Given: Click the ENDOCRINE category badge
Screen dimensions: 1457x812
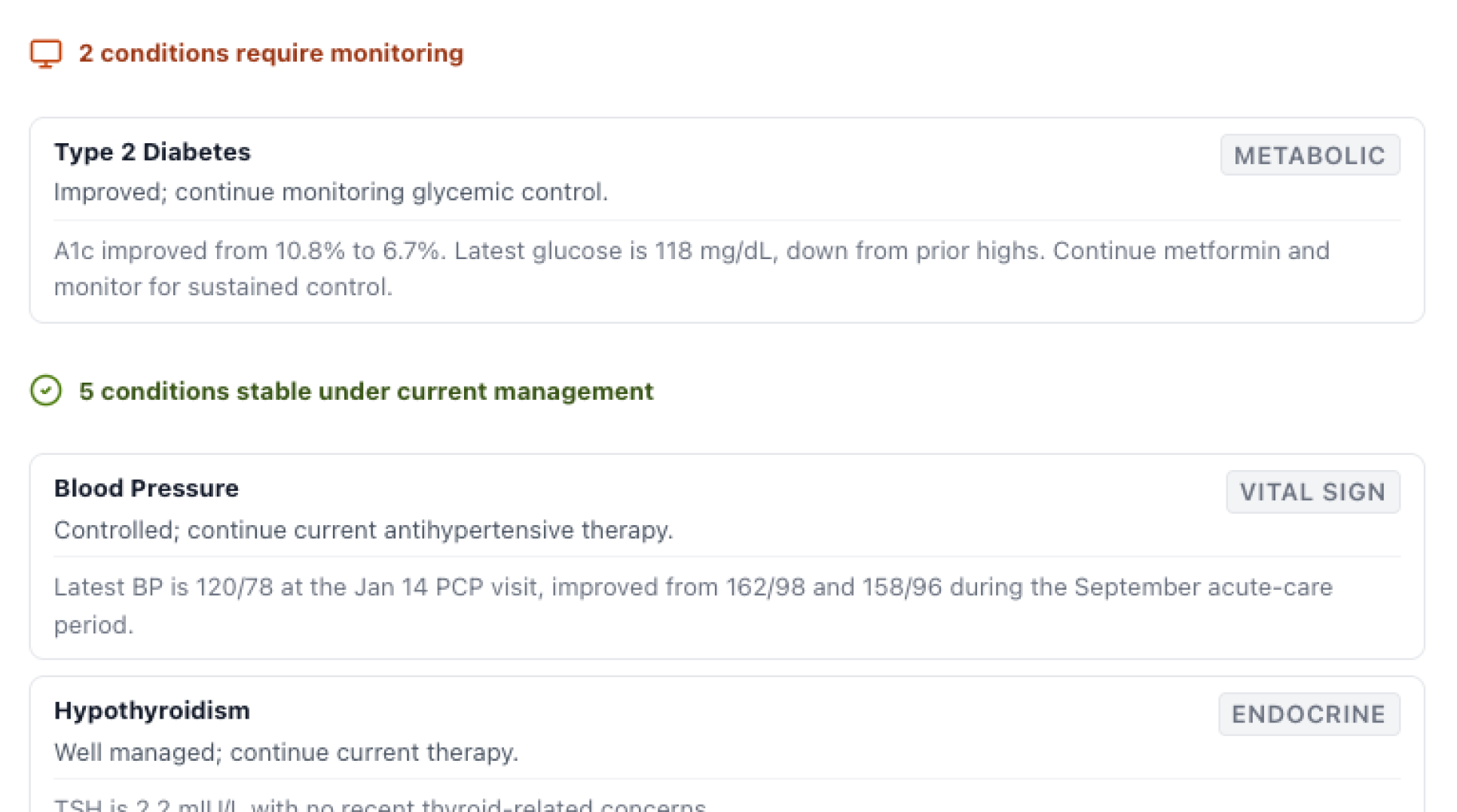Looking at the screenshot, I should click(x=1309, y=714).
